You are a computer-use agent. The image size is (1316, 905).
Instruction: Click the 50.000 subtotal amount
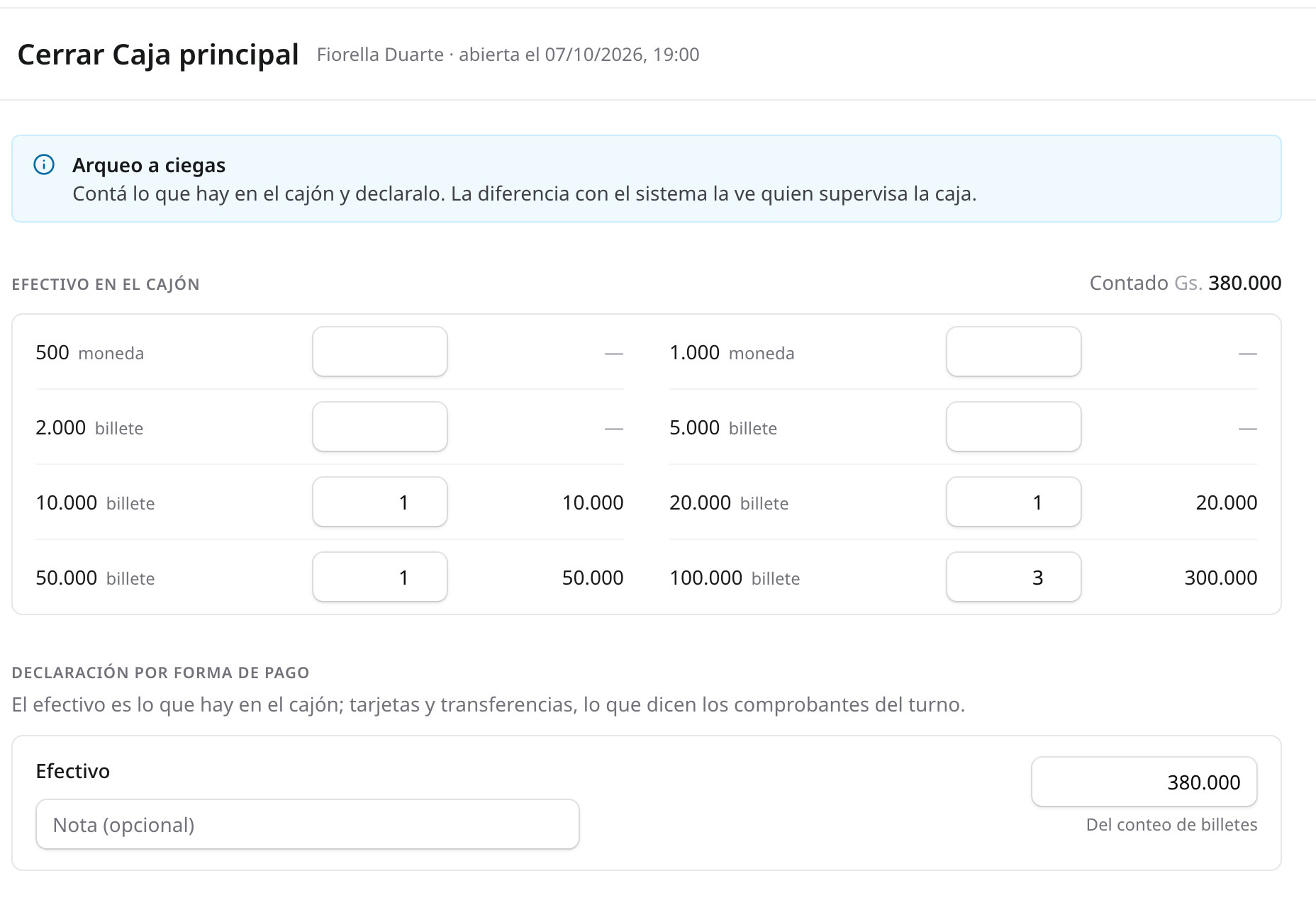593,578
